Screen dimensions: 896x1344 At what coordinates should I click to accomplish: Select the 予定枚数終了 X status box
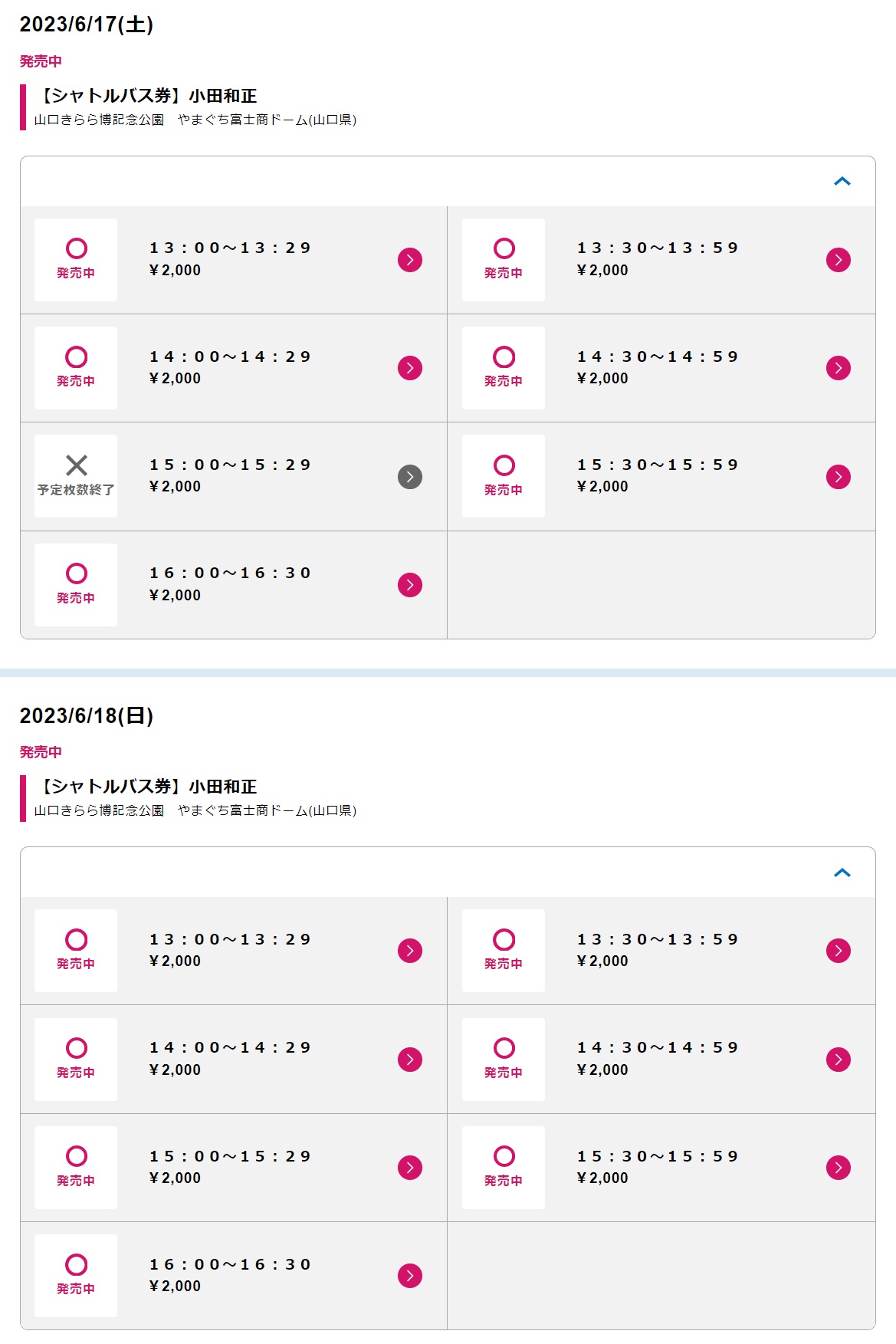click(76, 476)
